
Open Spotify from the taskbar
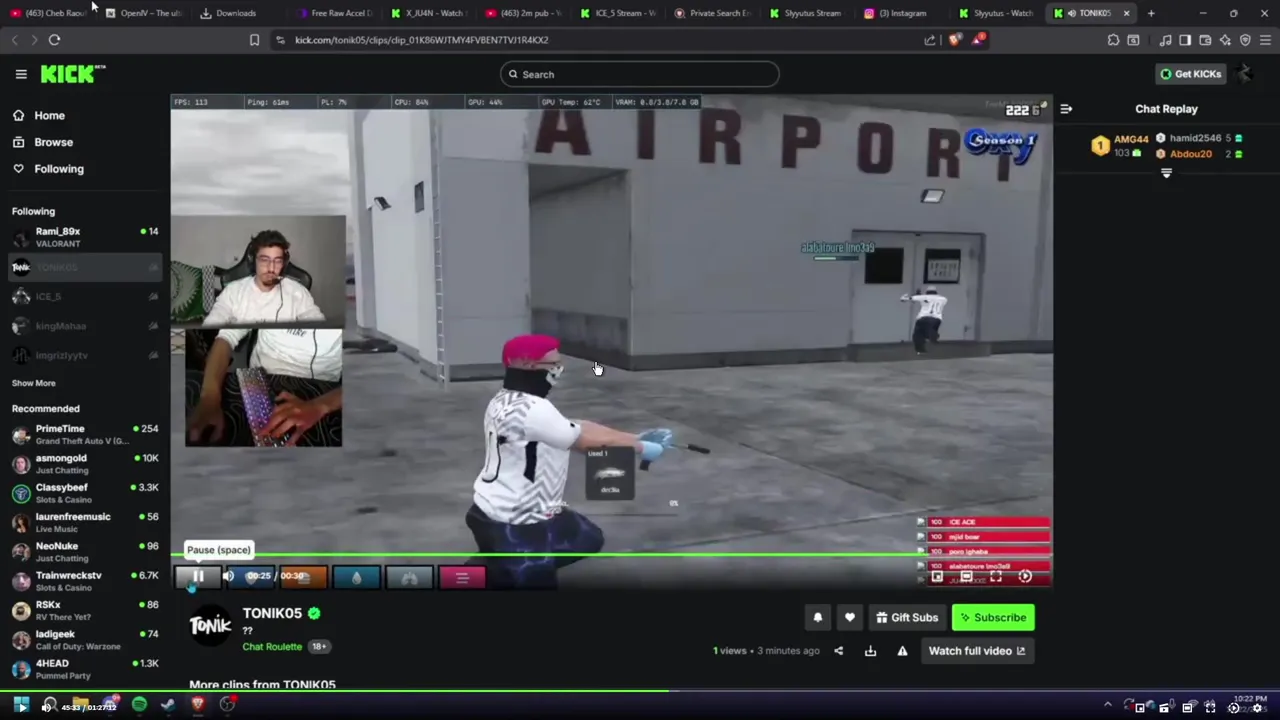pyautogui.click(x=139, y=705)
